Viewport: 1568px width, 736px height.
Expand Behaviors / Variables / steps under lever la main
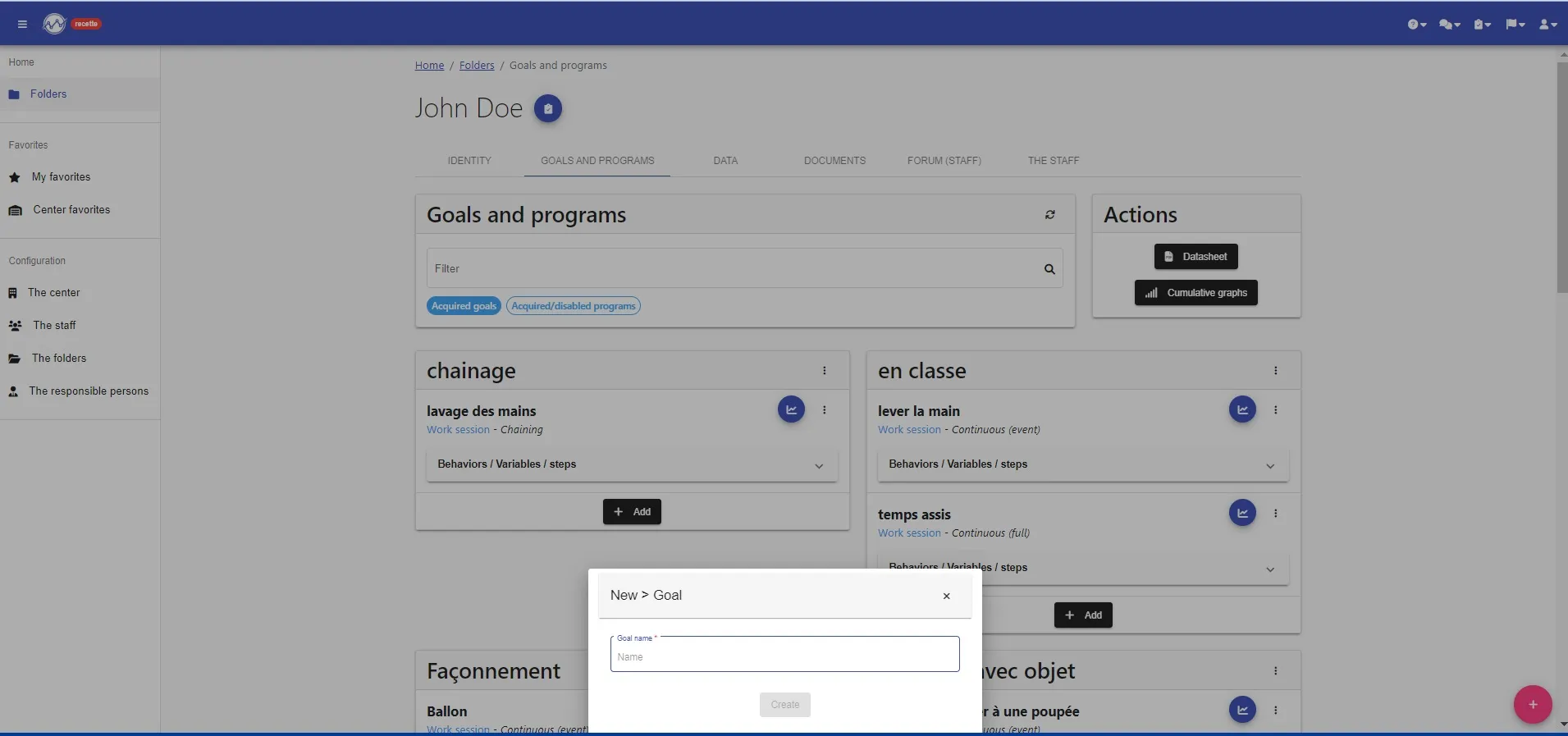tap(1083, 464)
